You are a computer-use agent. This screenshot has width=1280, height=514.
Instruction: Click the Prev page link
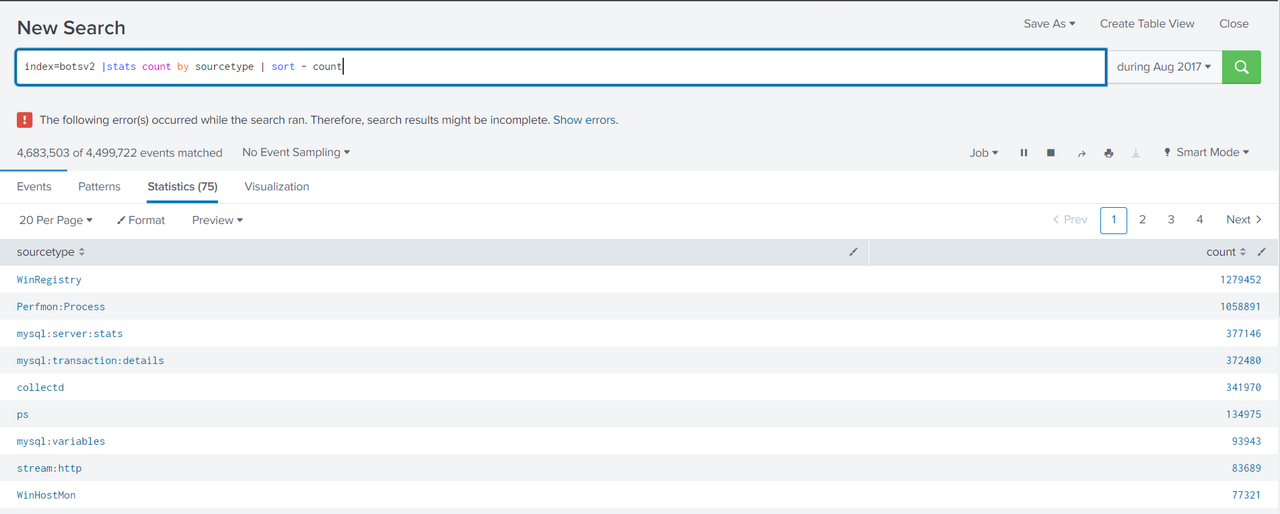tap(1070, 220)
